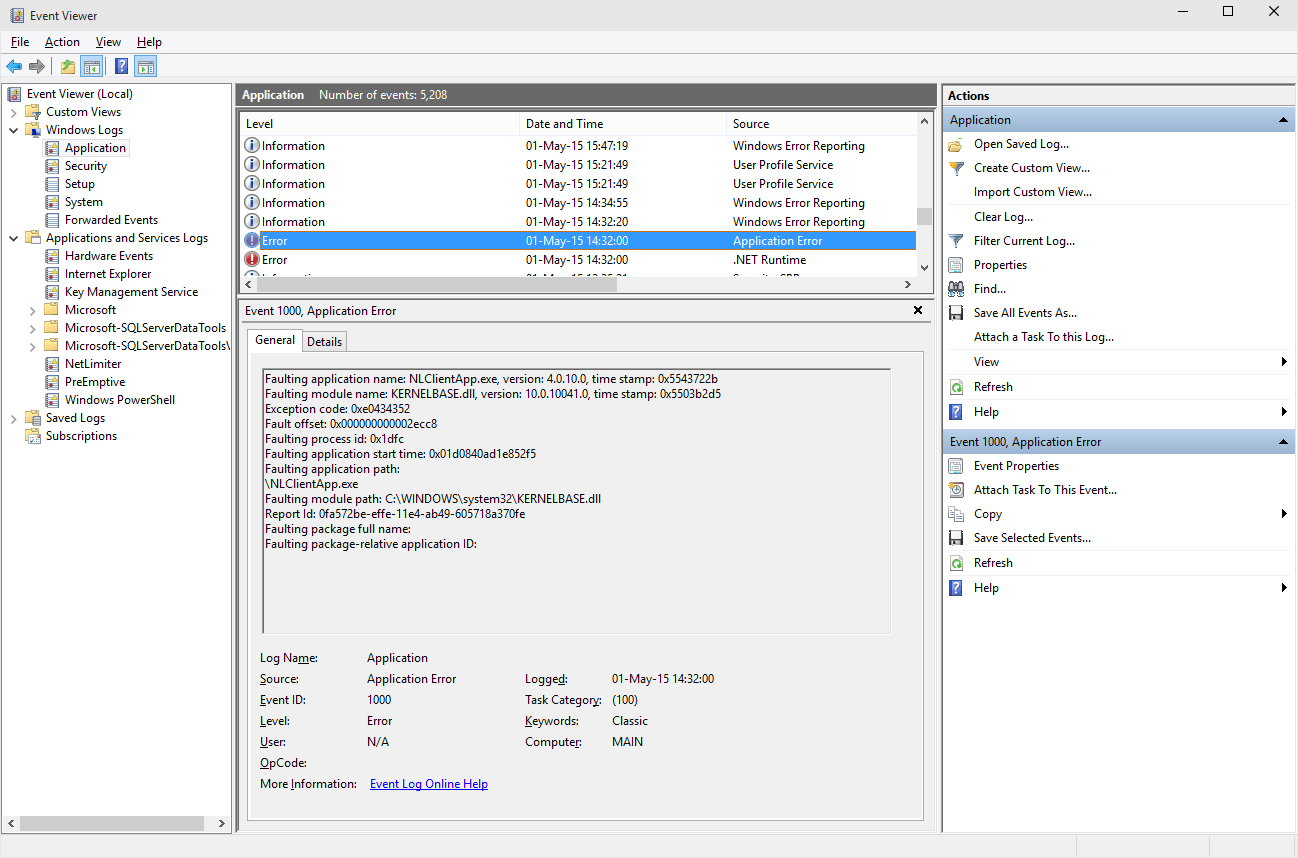Collapse the Application section in Actions pane
This screenshot has height=858, width=1298.
(1283, 120)
